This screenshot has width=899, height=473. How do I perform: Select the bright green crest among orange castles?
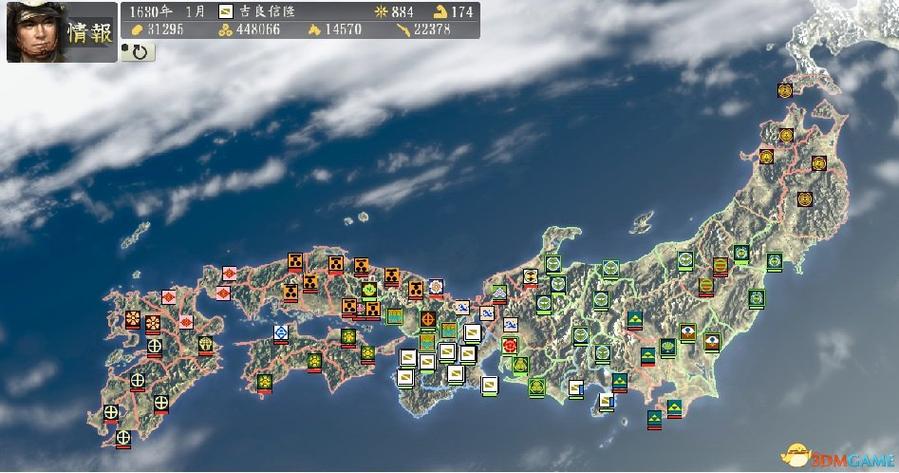pos(369,291)
